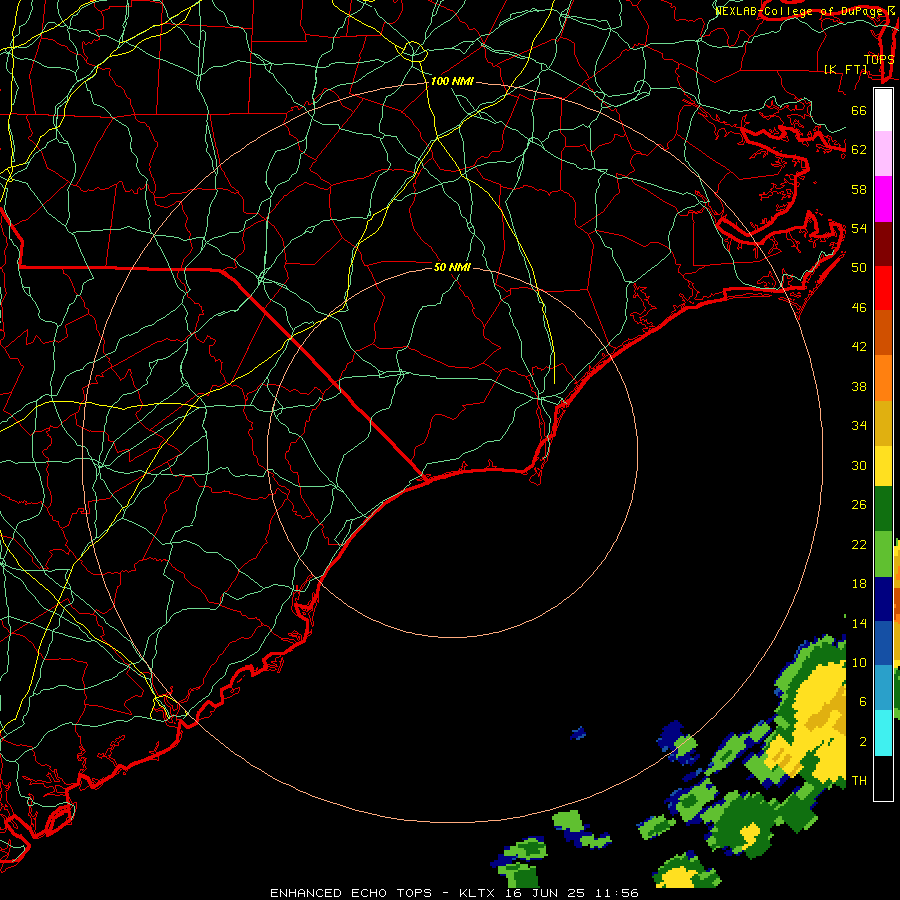This screenshot has height=900, width=900.
Task: Select the bright red legend swatch
Action: click(883, 288)
